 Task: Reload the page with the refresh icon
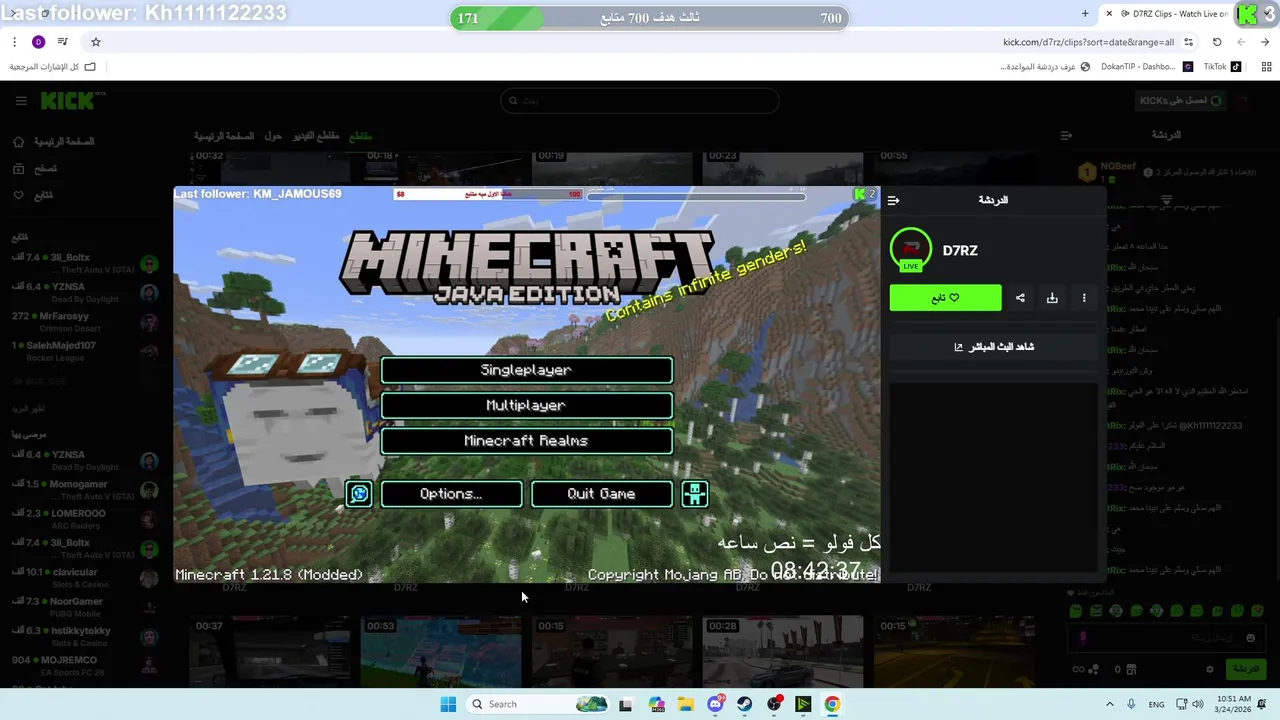pyautogui.click(x=1217, y=42)
